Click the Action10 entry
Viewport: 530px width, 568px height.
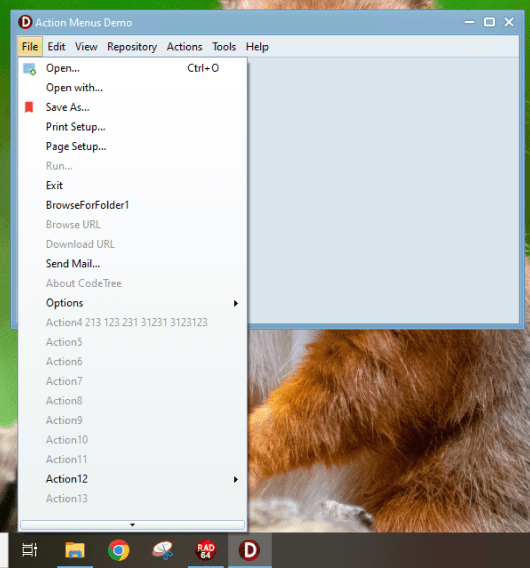[133, 440]
